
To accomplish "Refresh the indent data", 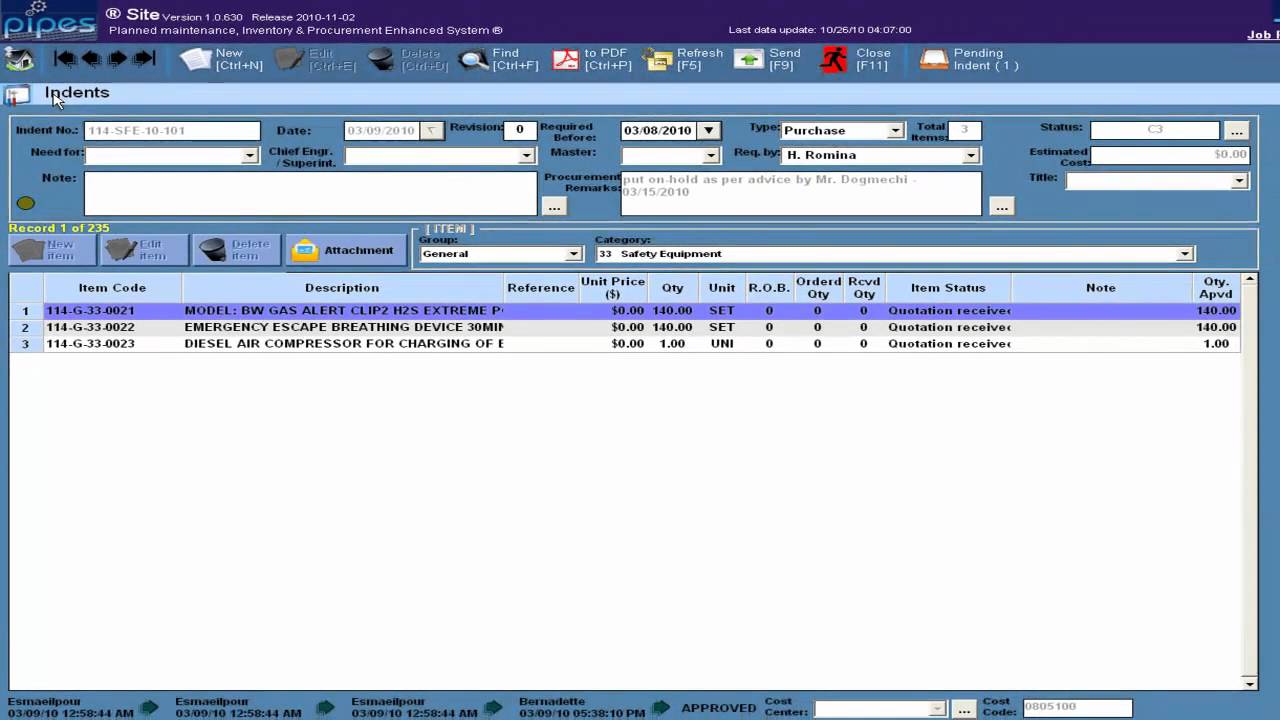I will 684,59.
